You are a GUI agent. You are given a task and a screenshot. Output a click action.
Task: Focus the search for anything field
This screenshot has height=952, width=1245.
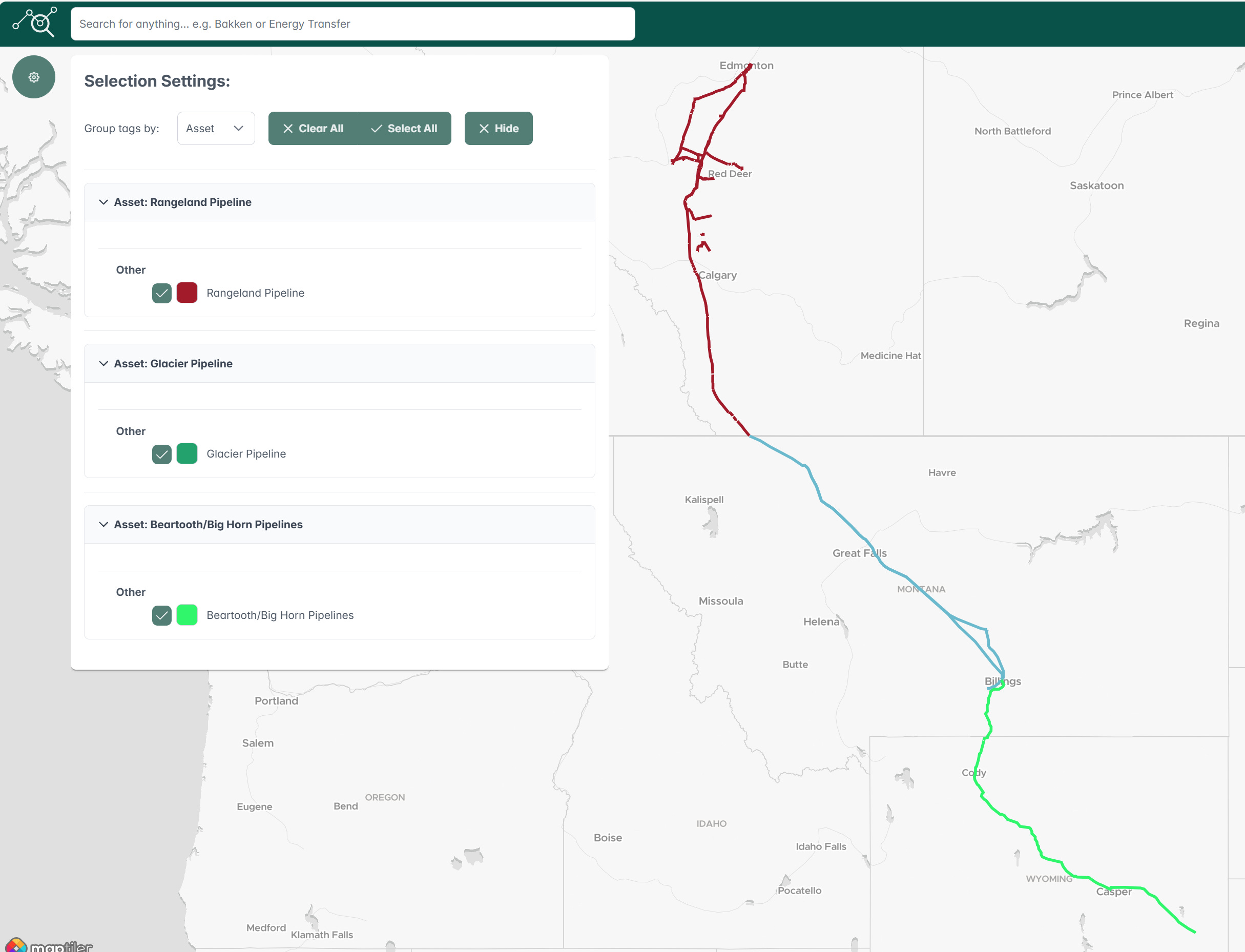(352, 24)
